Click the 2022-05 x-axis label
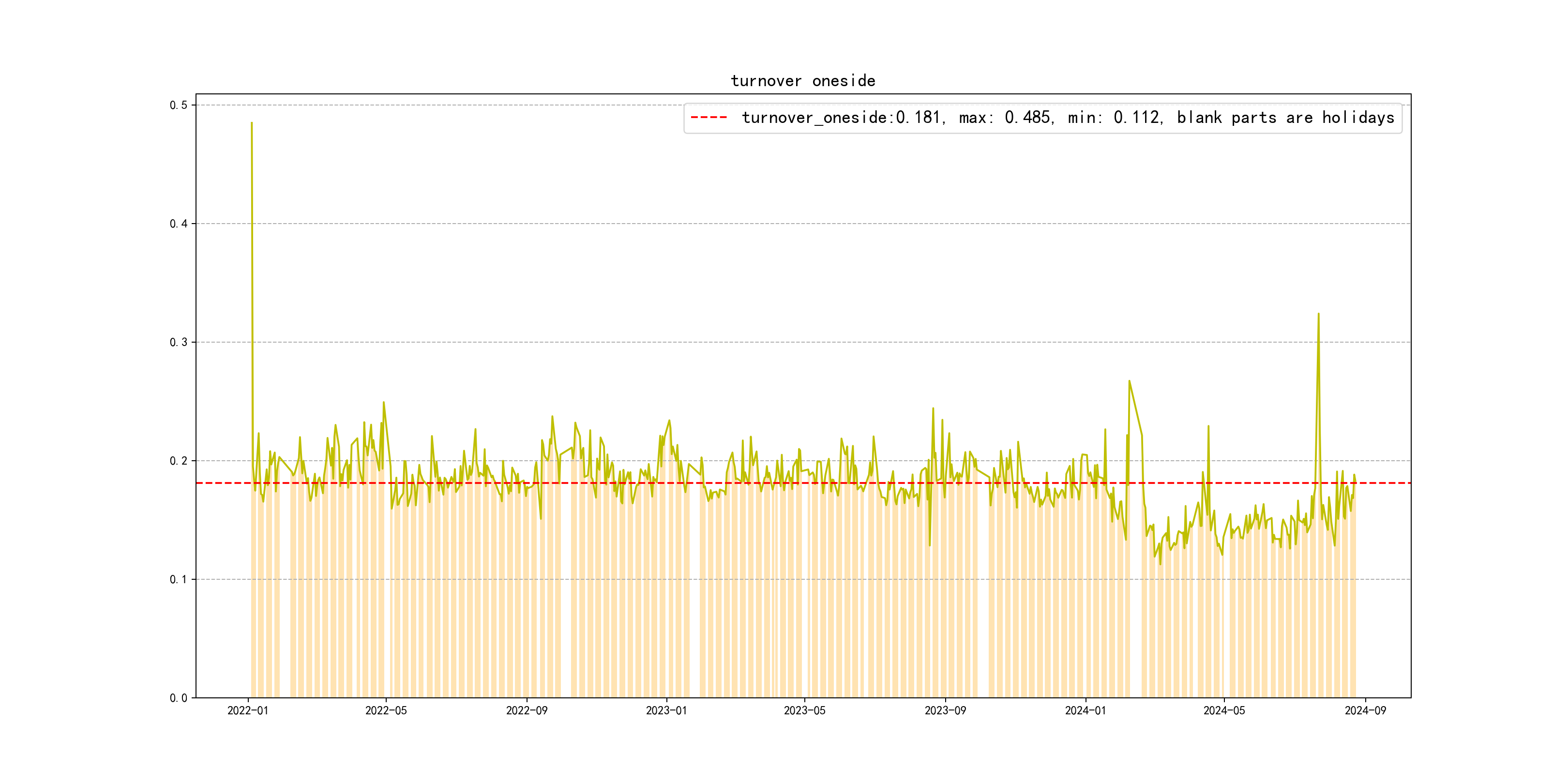The width and height of the screenshot is (1568, 784). (386, 711)
